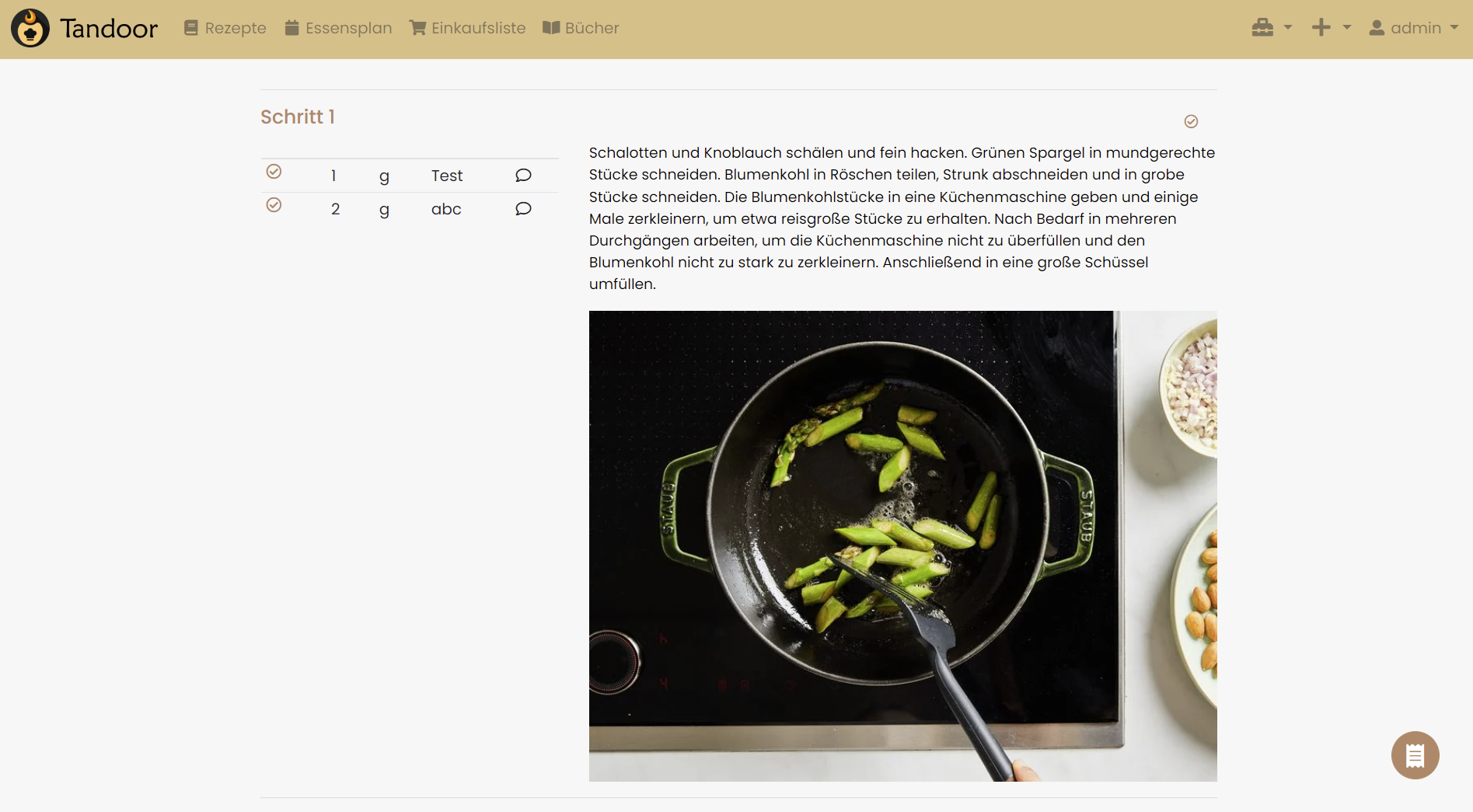
Task: Expand the toolbox dropdown arrow
Action: pos(1288,28)
